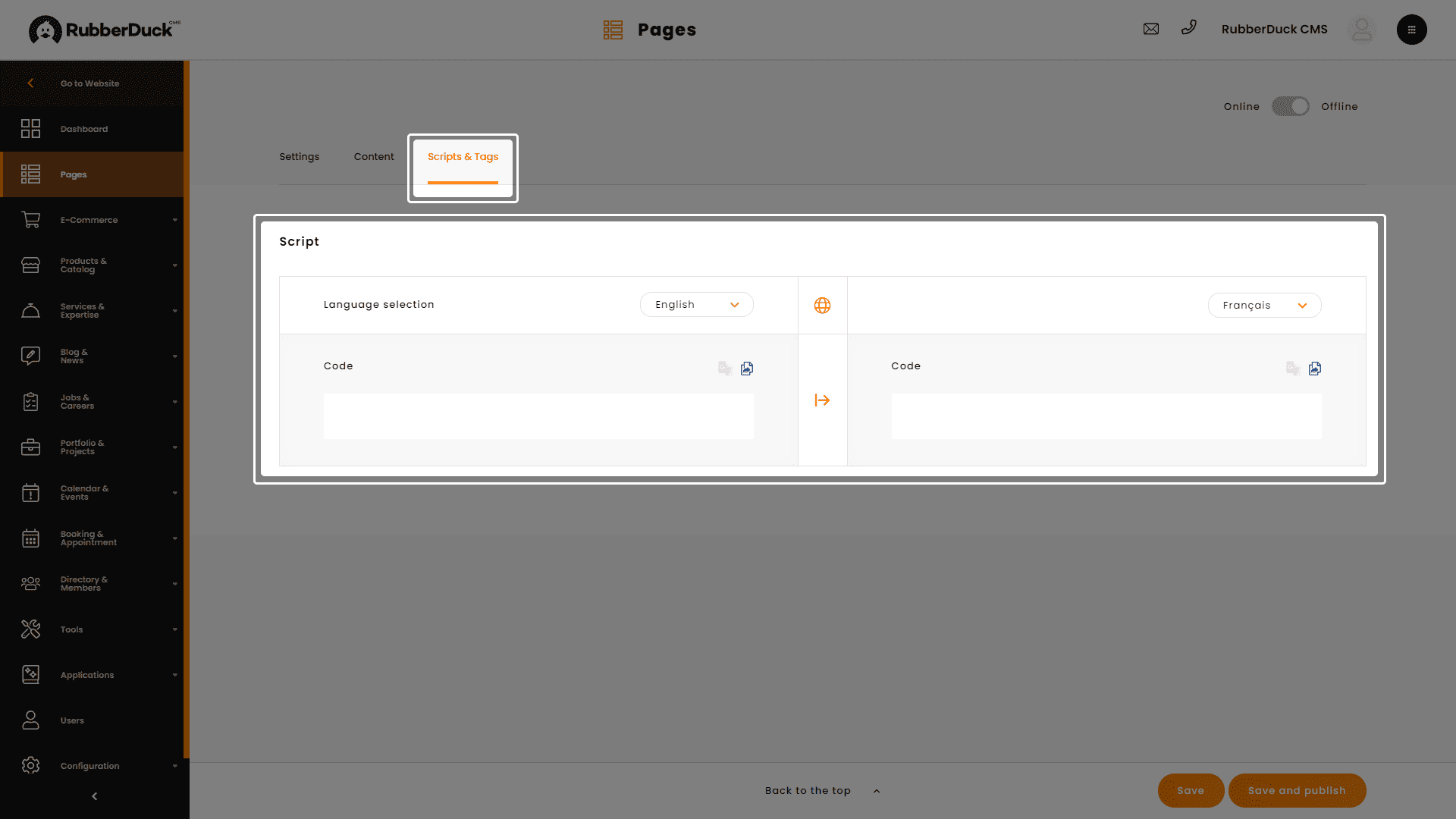Click the orange globe language icon

pyautogui.click(x=822, y=306)
